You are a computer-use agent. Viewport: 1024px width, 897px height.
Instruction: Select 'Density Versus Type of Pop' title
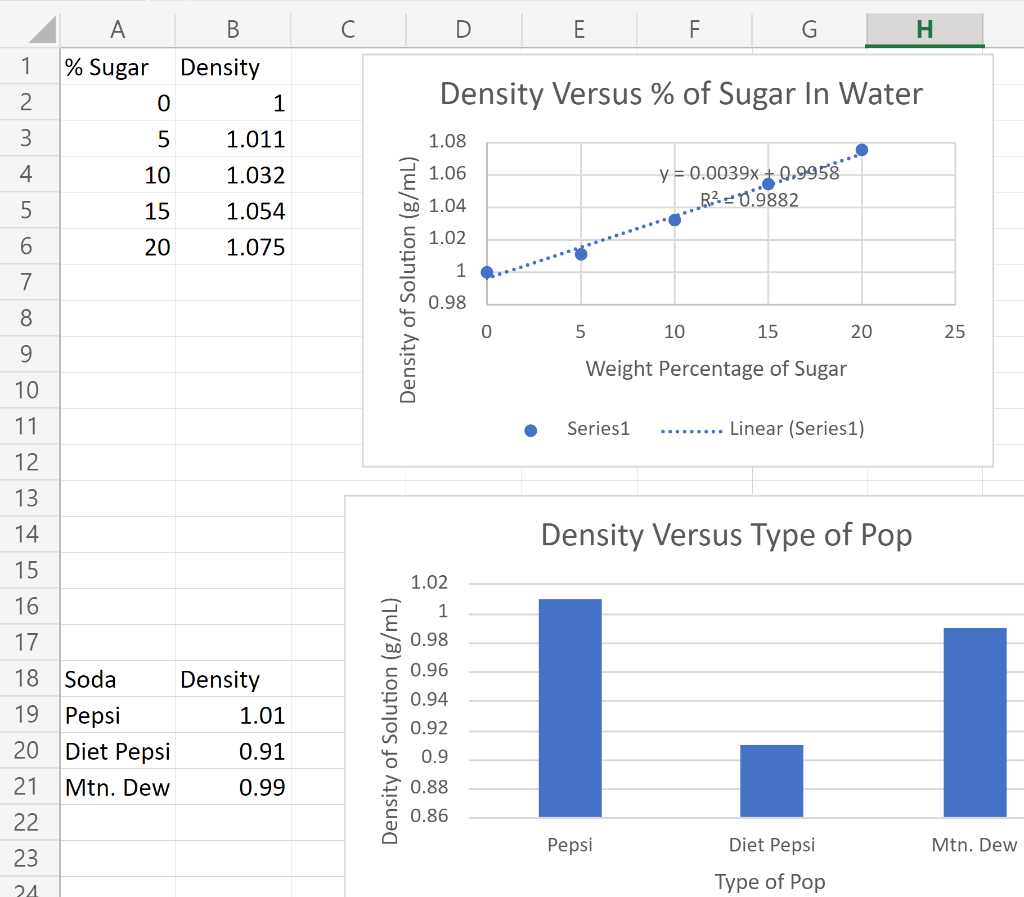click(726, 535)
